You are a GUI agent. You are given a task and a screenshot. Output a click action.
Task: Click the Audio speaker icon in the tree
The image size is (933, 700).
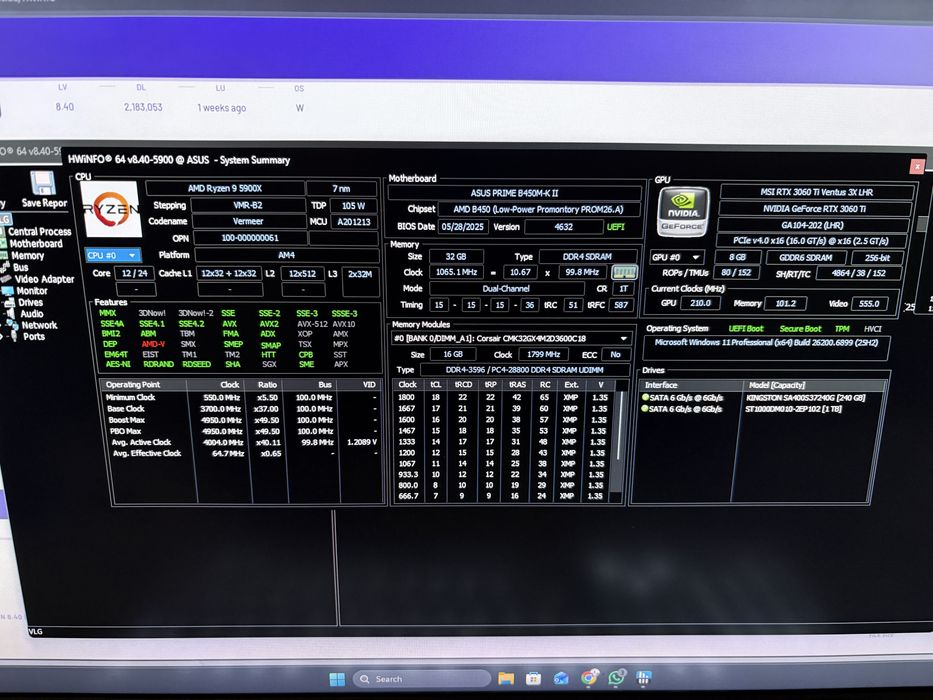click(x=11, y=313)
